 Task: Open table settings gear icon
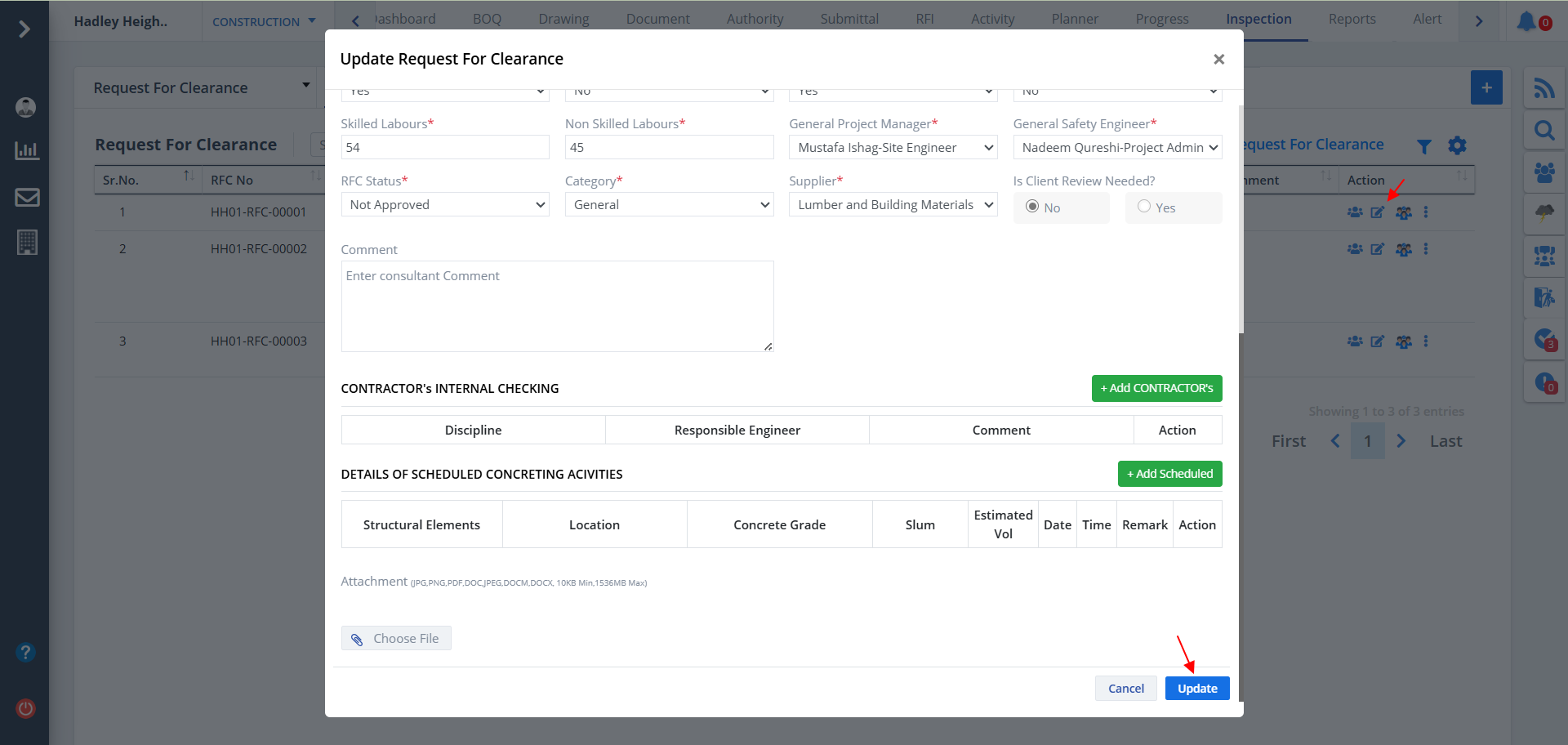click(x=1457, y=145)
